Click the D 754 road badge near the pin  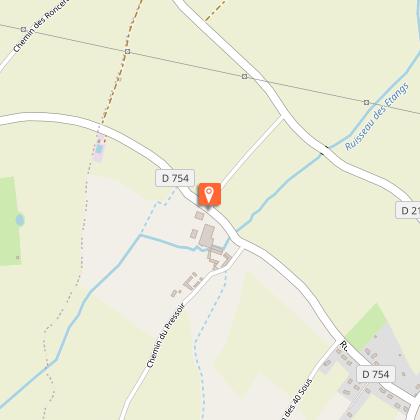[175, 178]
